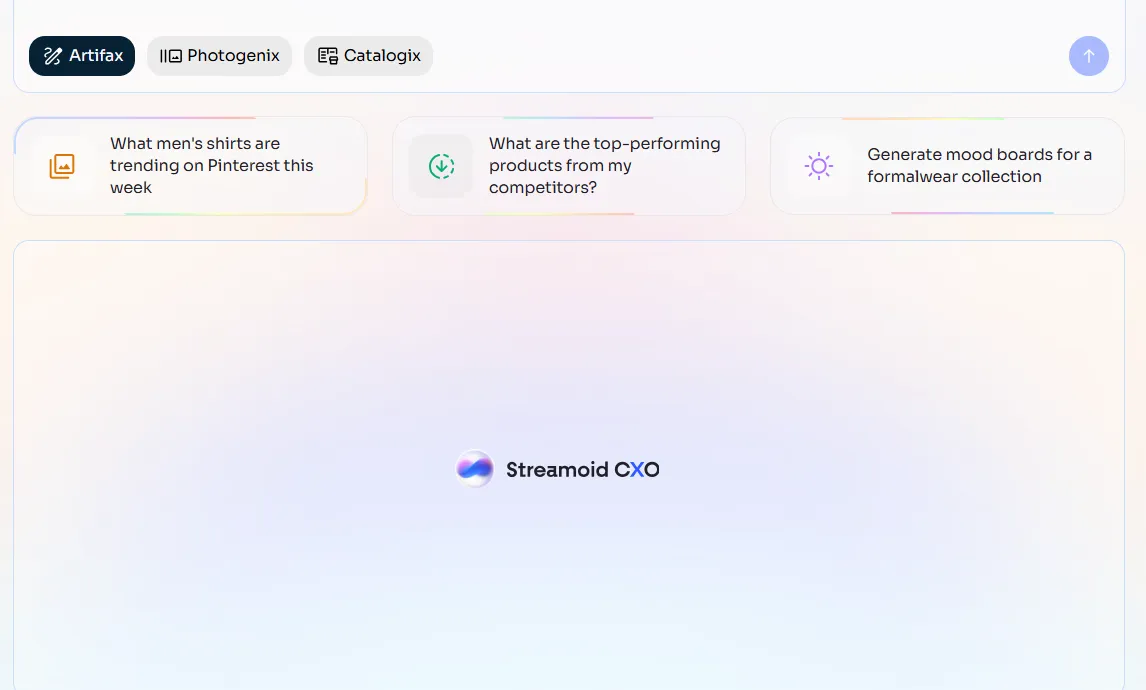Click the Streamoid swirl logo icon
This screenshot has height=690, width=1146.
coord(474,469)
